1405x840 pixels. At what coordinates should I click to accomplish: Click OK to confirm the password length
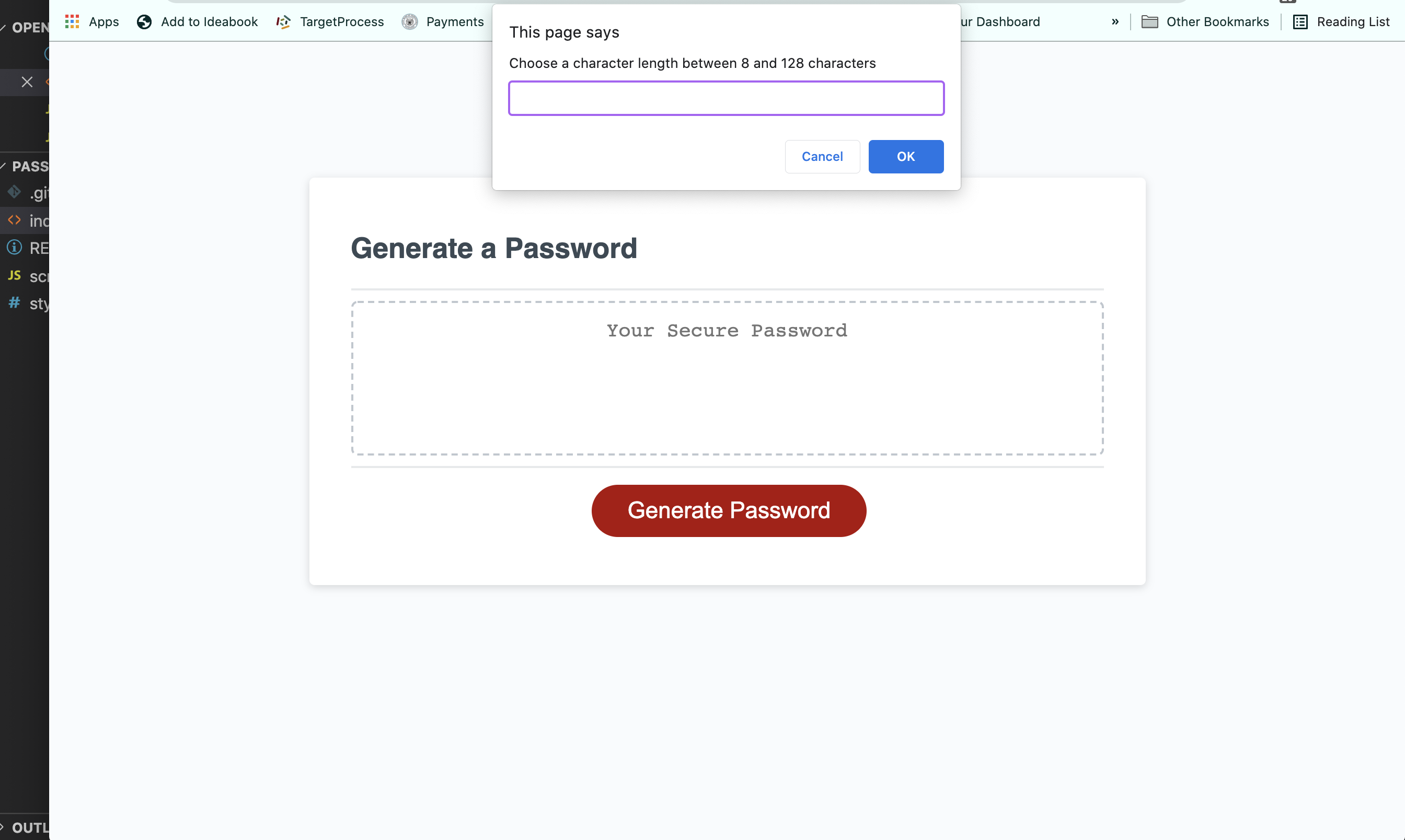click(905, 156)
